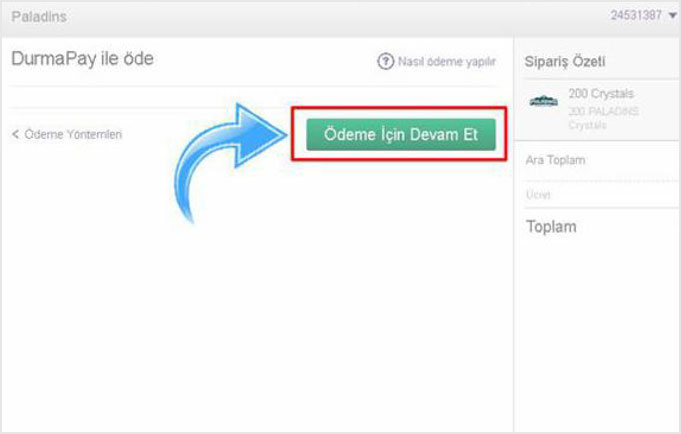Click the Sipariş Özeti heading
Image resolution: width=681 pixels, height=434 pixels.
565,62
